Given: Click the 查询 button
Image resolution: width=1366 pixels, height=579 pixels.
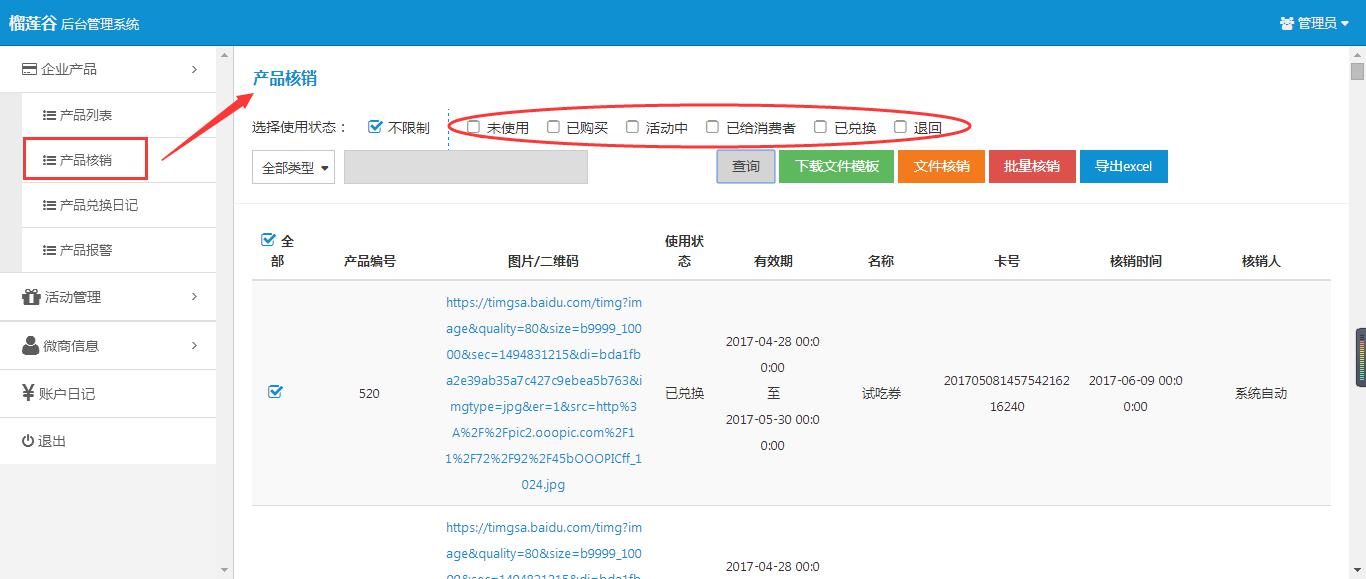Looking at the screenshot, I should [746, 167].
